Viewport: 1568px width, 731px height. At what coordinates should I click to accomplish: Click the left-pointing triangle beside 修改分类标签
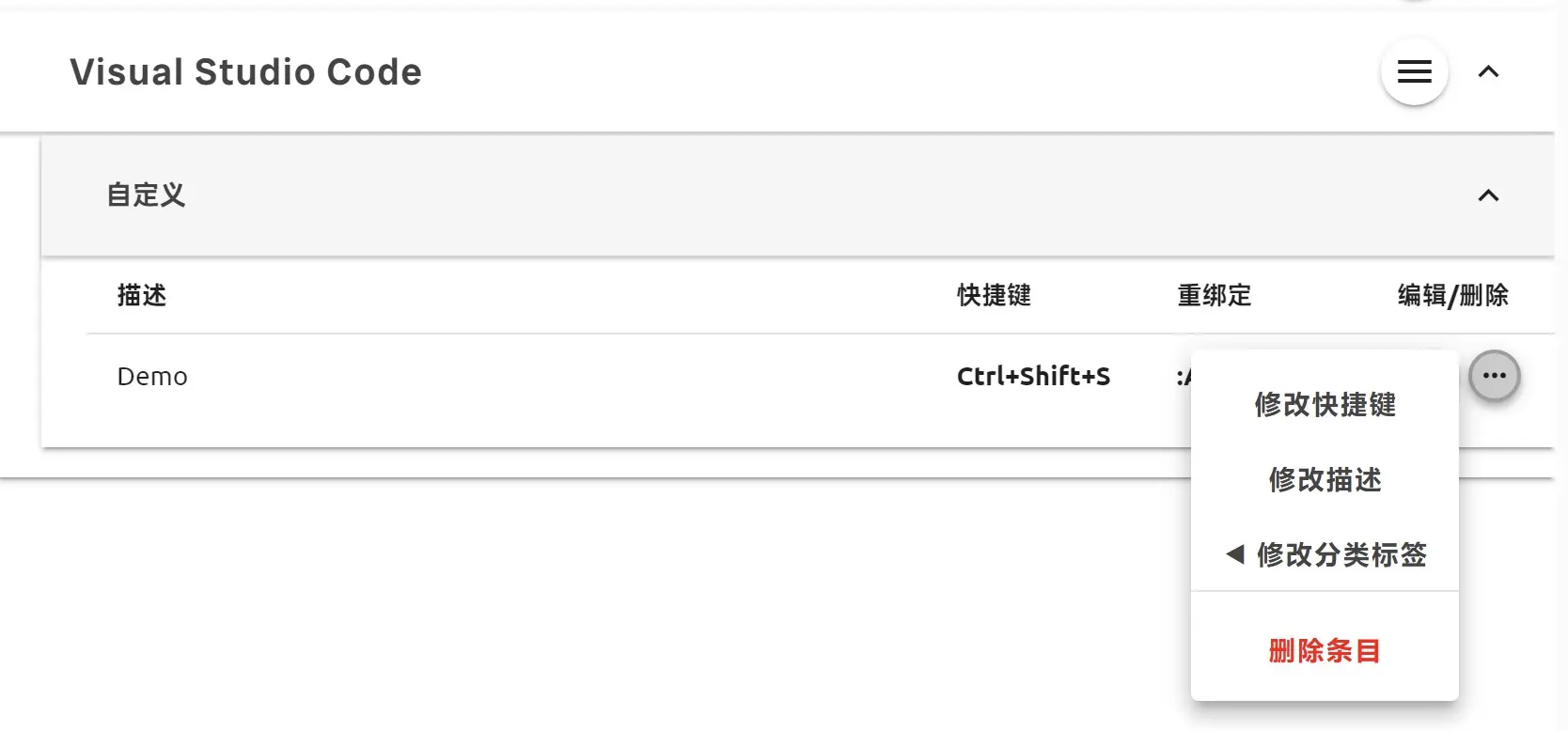pos(1235,554)
